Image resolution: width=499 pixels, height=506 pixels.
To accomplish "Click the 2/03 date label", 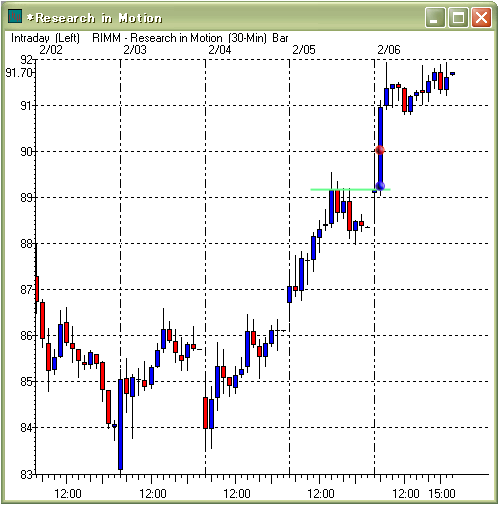I will [x=135, y=50].
